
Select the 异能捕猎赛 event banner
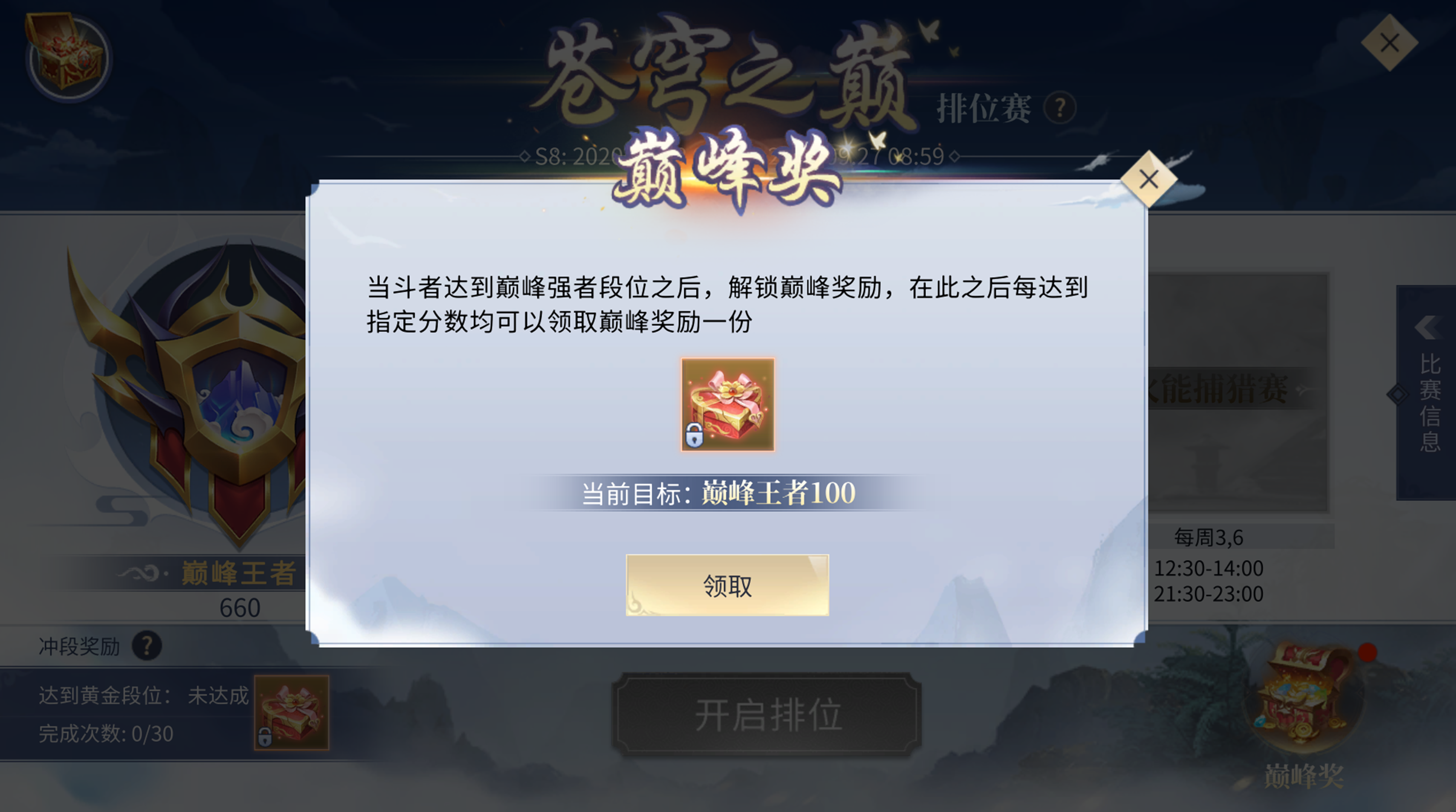click(1238, 392)
